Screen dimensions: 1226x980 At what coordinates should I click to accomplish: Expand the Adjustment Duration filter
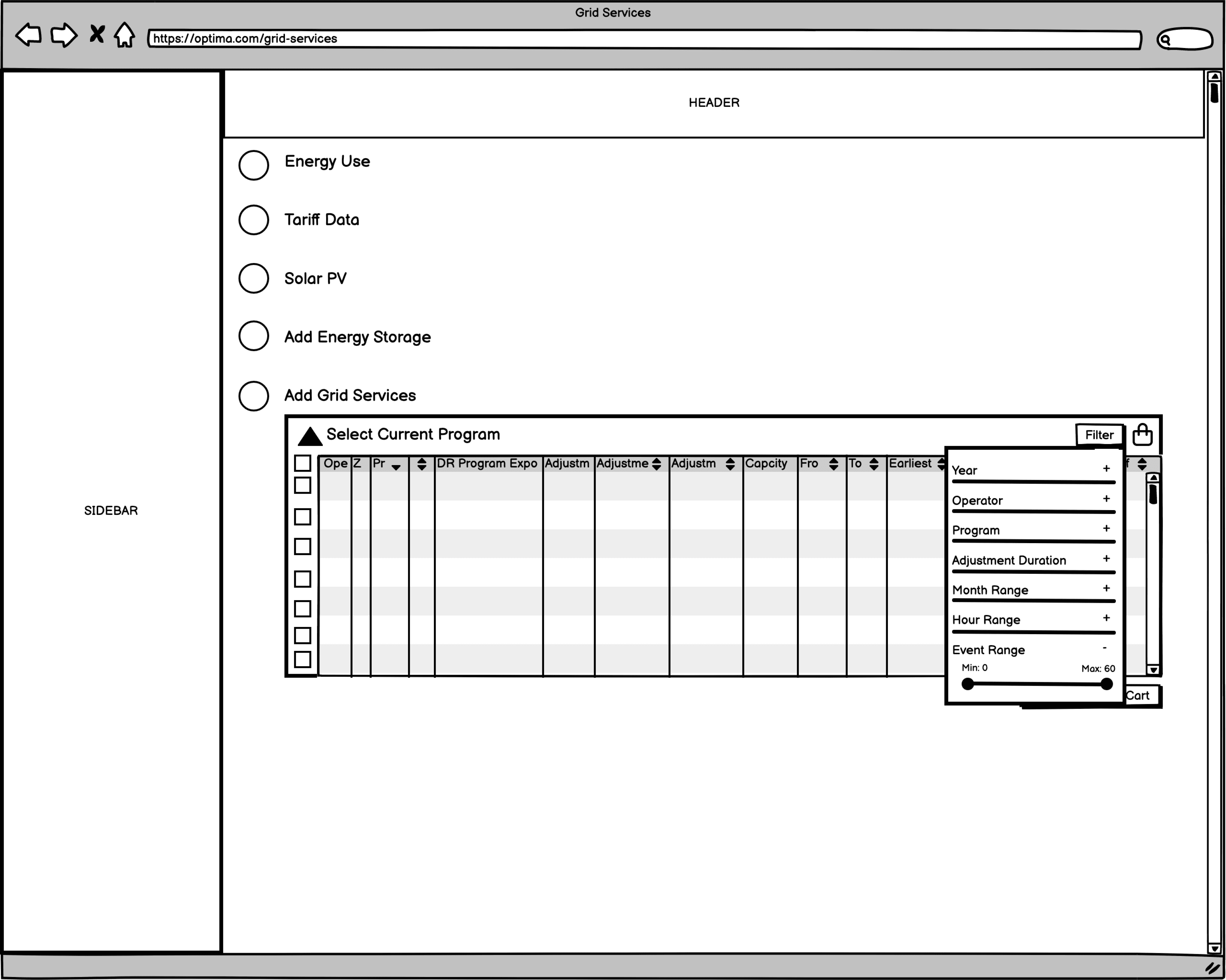pyautogui.click(x=1106, y=558)
